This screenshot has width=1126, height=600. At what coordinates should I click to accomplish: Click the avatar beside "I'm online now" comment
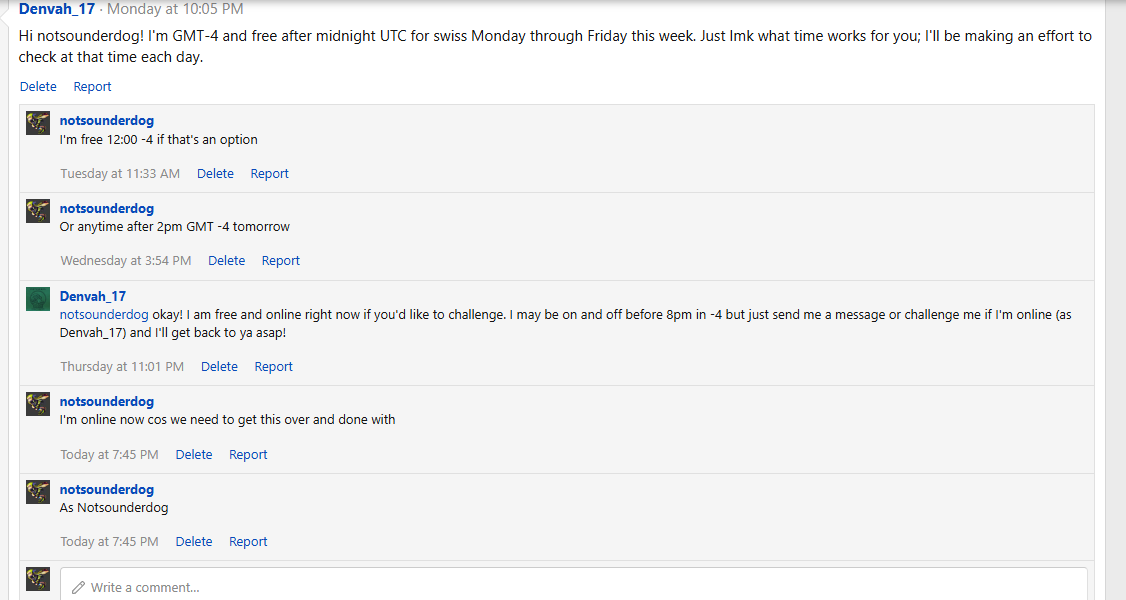38,404
